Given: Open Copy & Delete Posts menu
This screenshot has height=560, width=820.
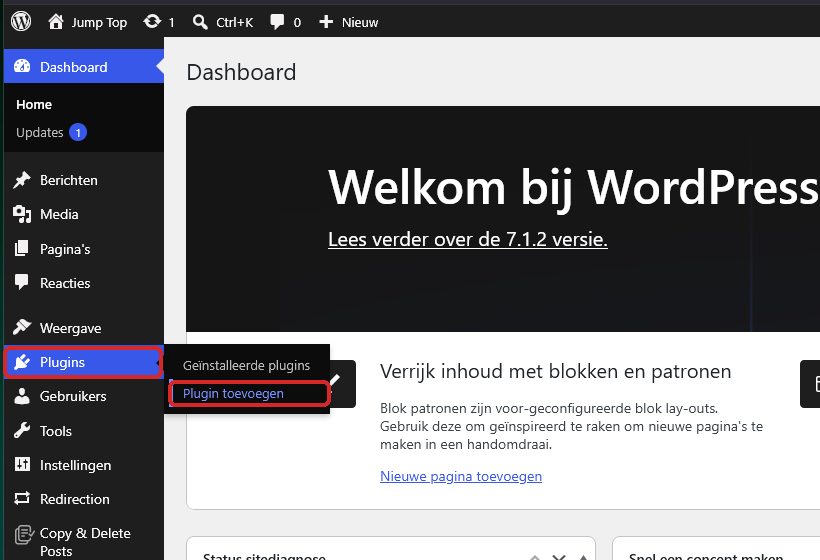Looking at the screenshot, I should [x=84, y=541].
